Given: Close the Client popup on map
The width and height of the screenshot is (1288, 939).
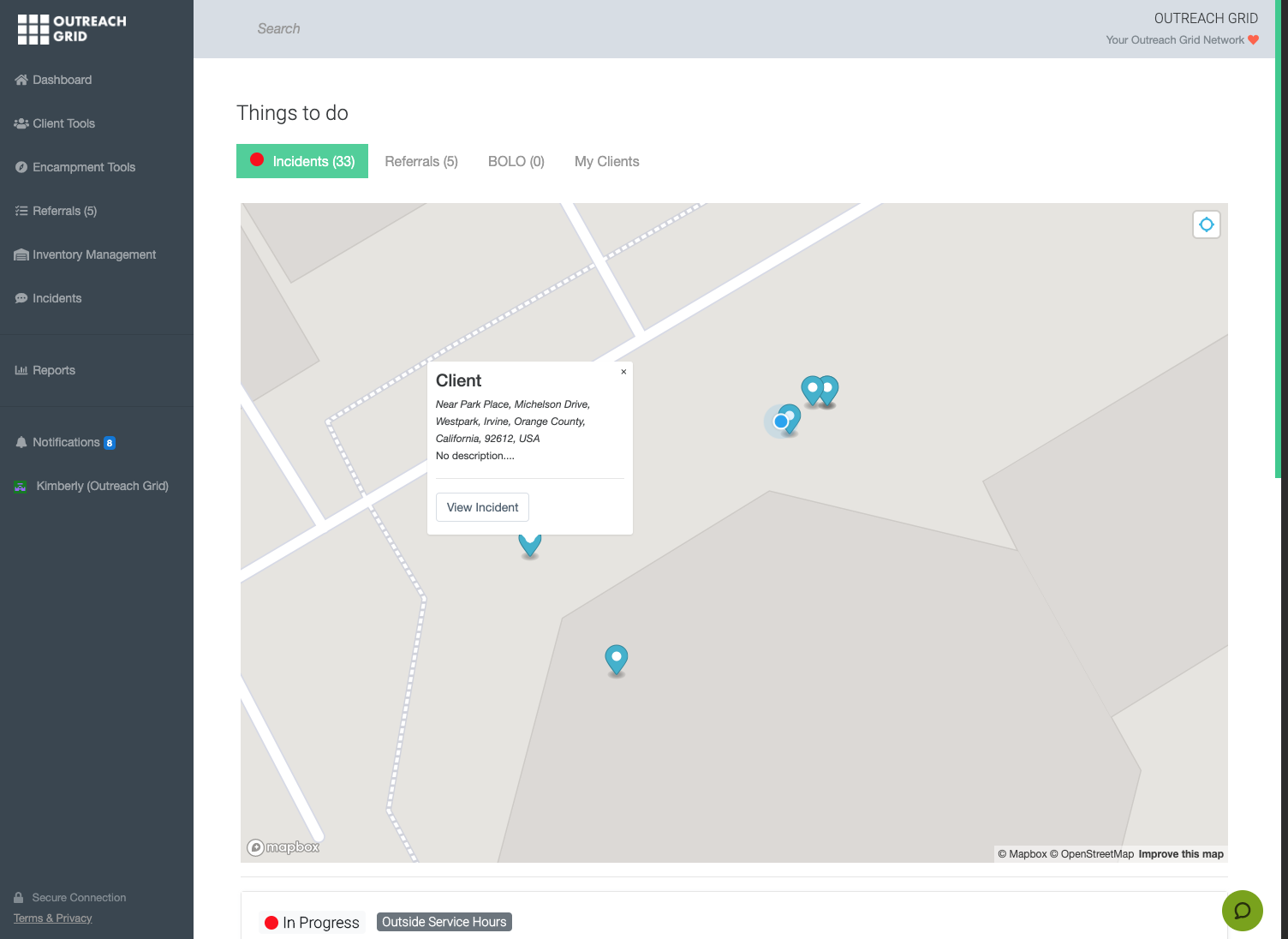Looking at the screenshot, I should point(623,372).
